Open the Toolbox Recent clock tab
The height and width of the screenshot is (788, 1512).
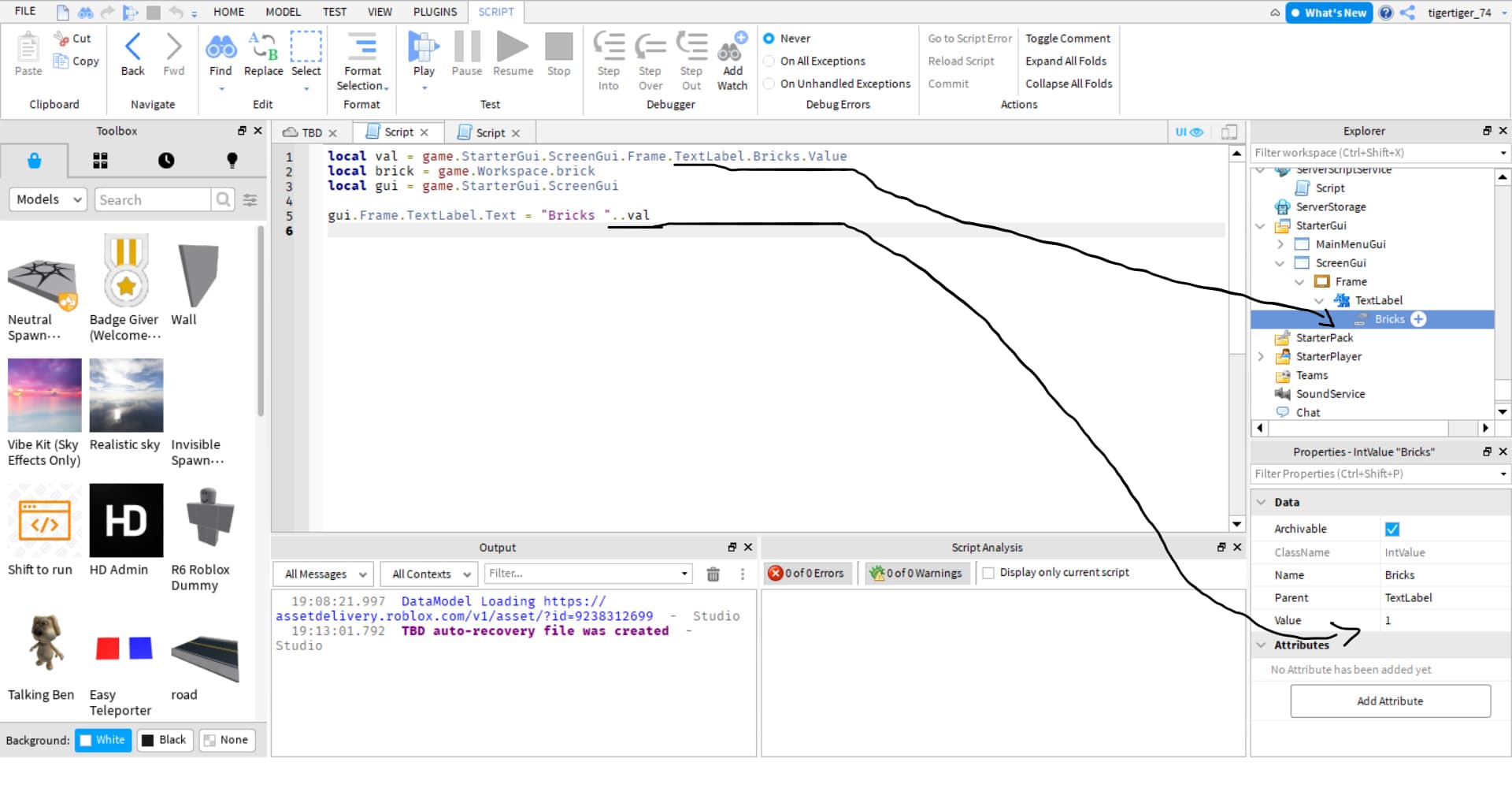pyautogui.click(x=166, y=161)
